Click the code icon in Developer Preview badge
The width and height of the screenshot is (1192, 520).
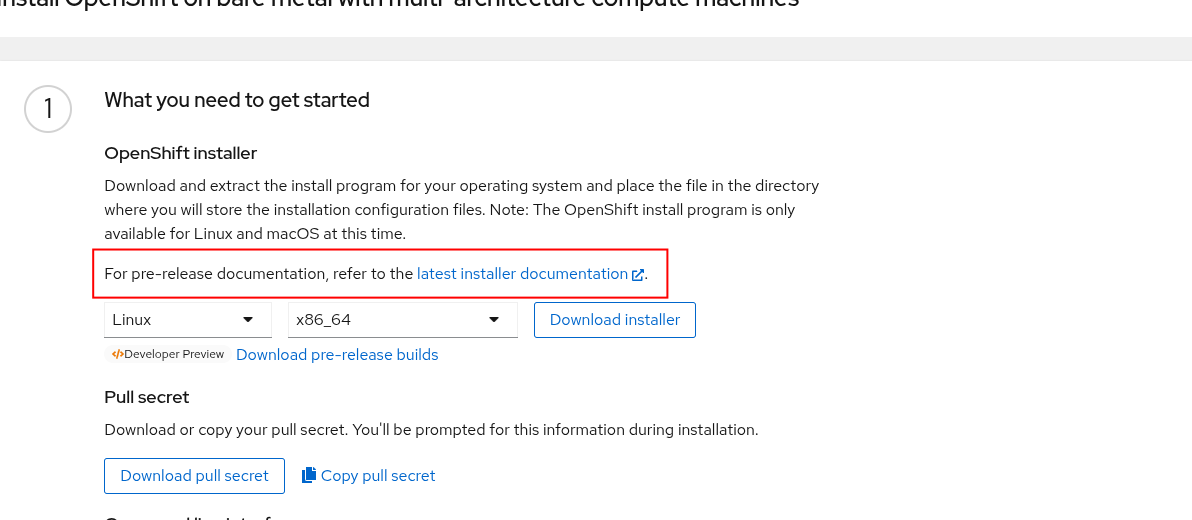(x=117, y=354)
